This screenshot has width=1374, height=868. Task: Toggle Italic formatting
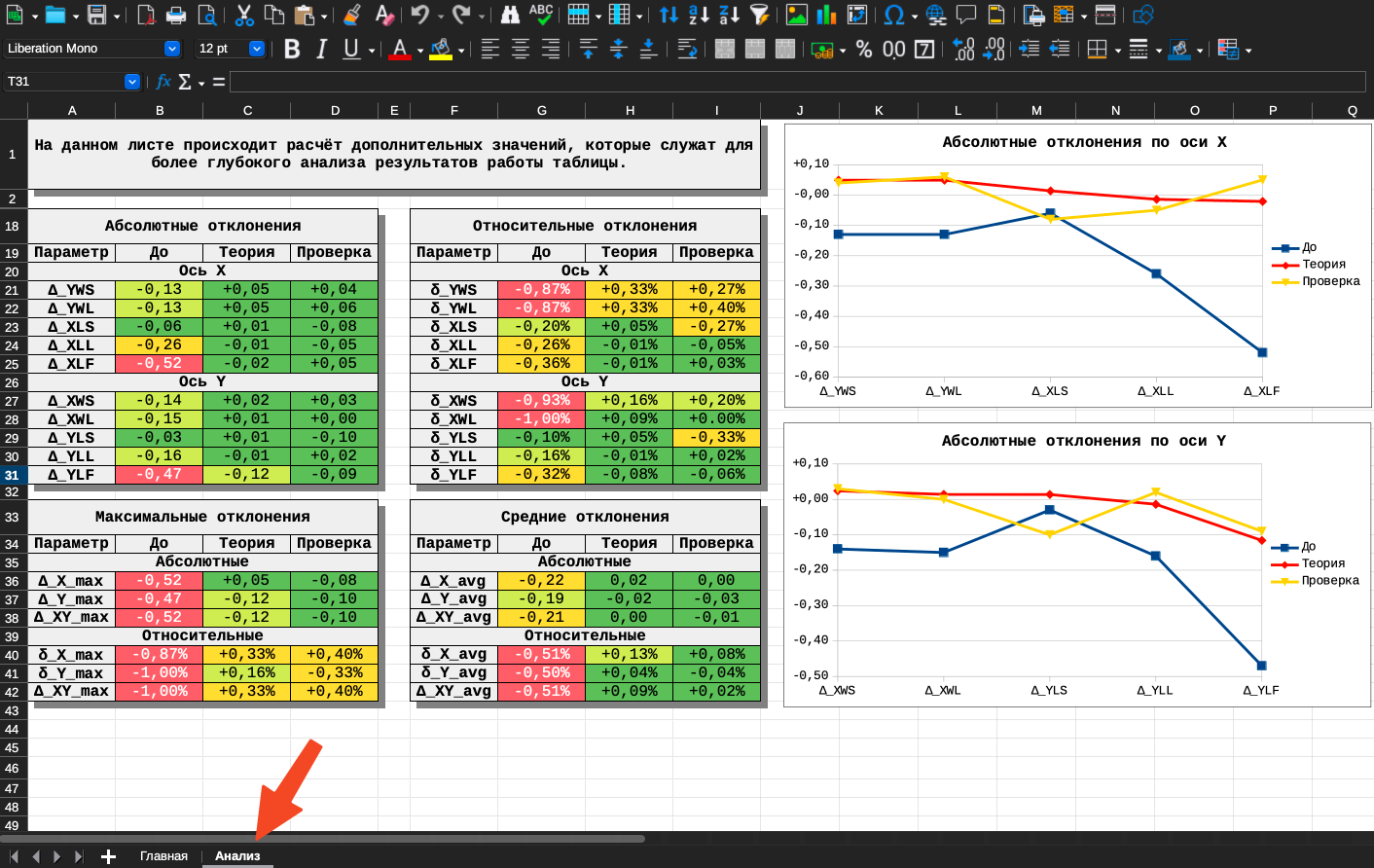click(322, 49)
